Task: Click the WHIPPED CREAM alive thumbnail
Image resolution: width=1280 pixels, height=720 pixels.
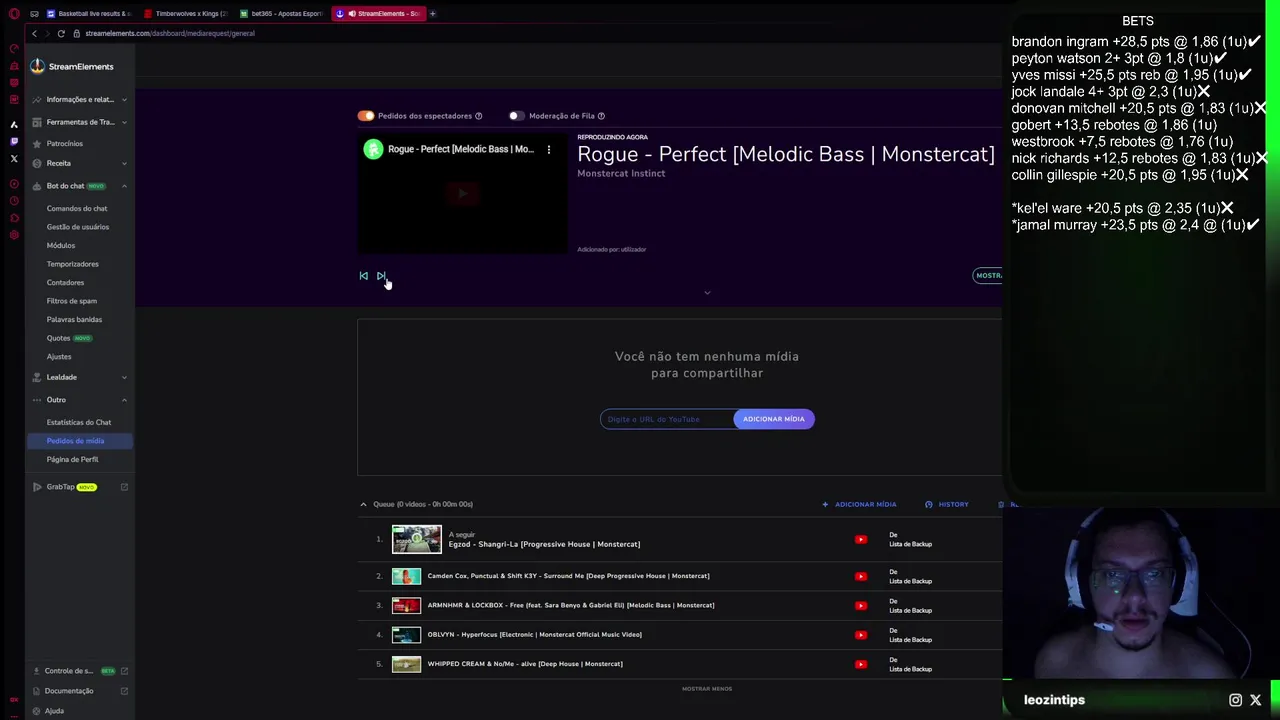Action: click(x=406, y=664)
